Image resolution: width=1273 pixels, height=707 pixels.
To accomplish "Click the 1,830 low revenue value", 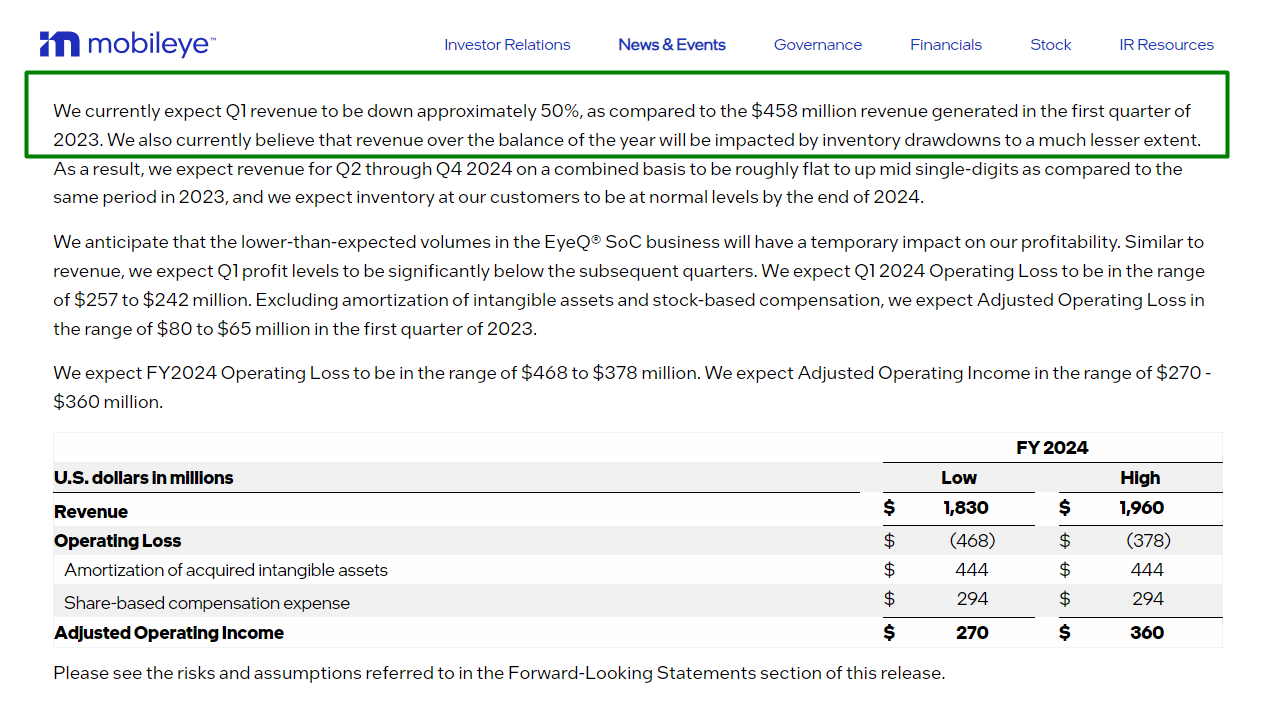I will 965,508.
